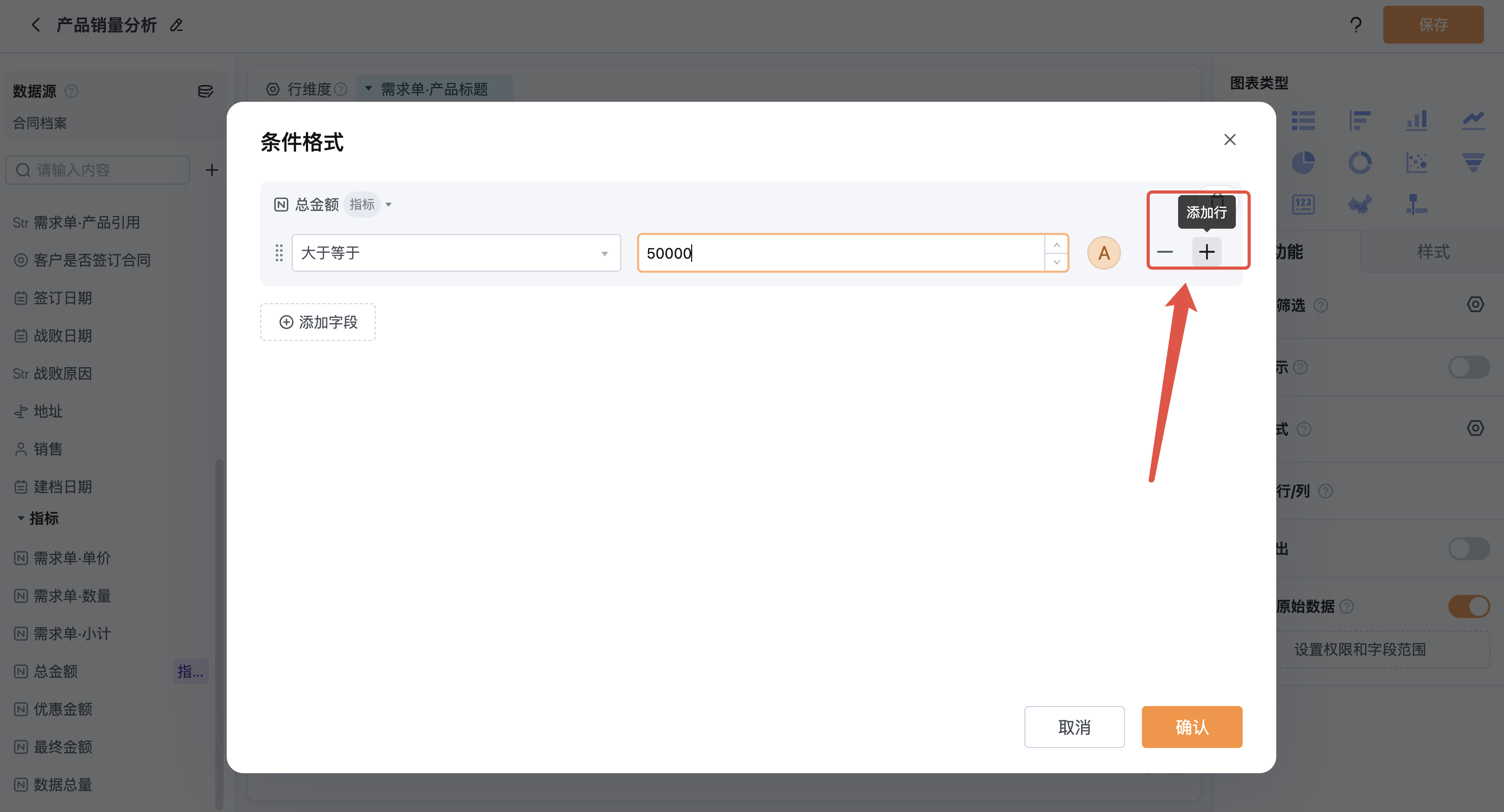
Task: Click the back arrow beside 产品销量分析
Action: pyautogui.click(x=36, y=25)
